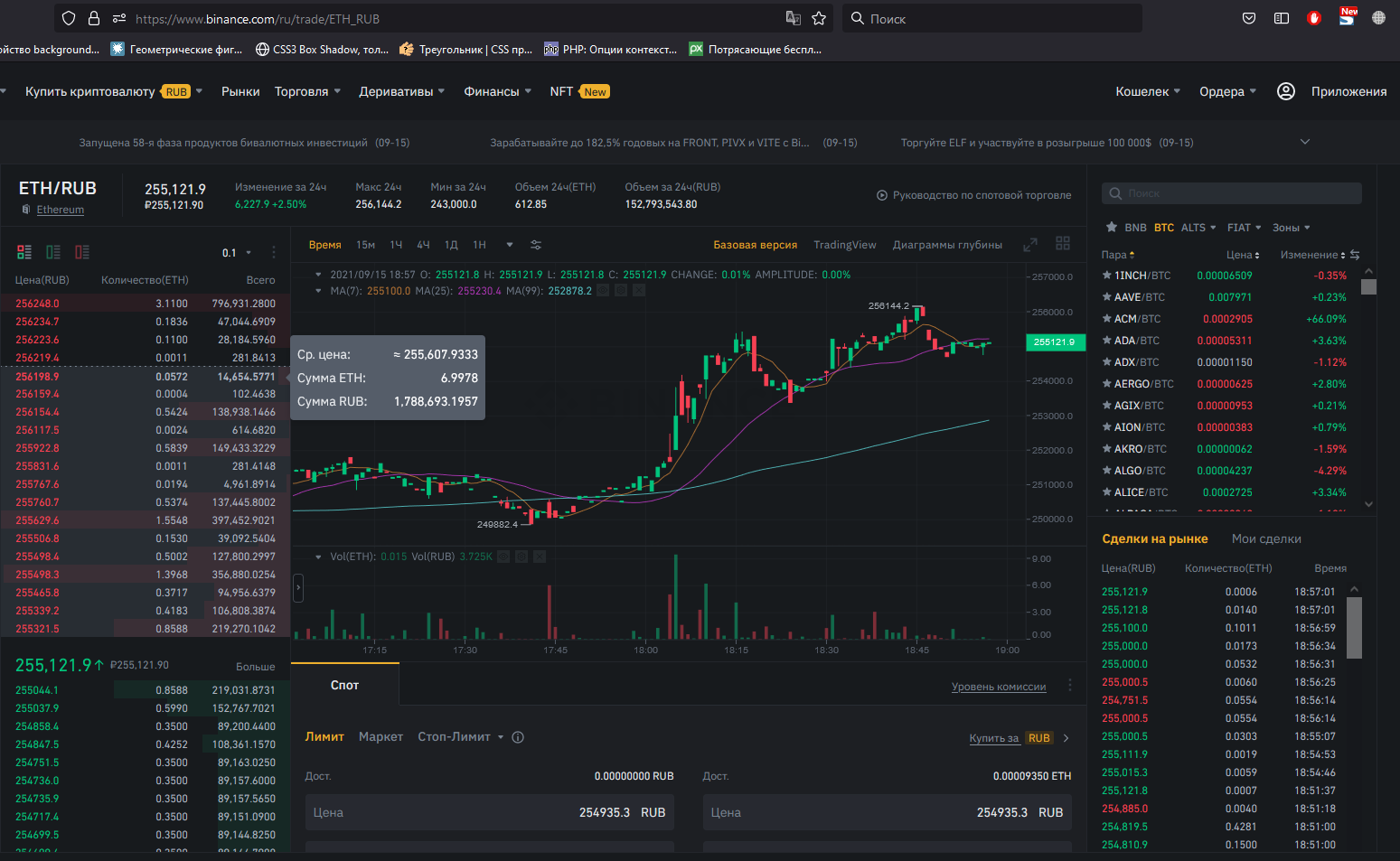Switch to Мои сделки tab
Image resolution: width=1400 pixels, height=861 pixels.
tap(1266, 538)
